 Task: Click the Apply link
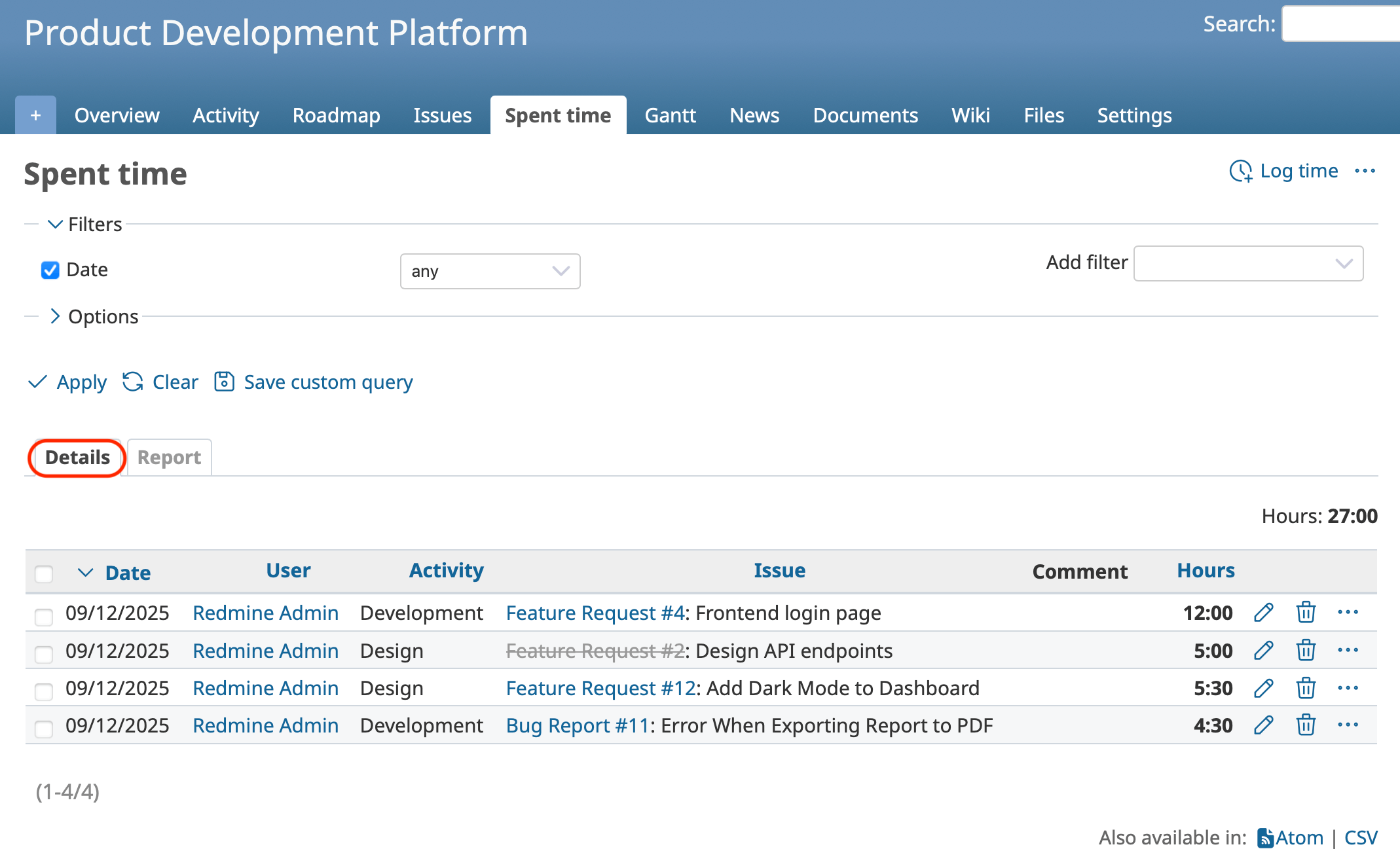81,382
